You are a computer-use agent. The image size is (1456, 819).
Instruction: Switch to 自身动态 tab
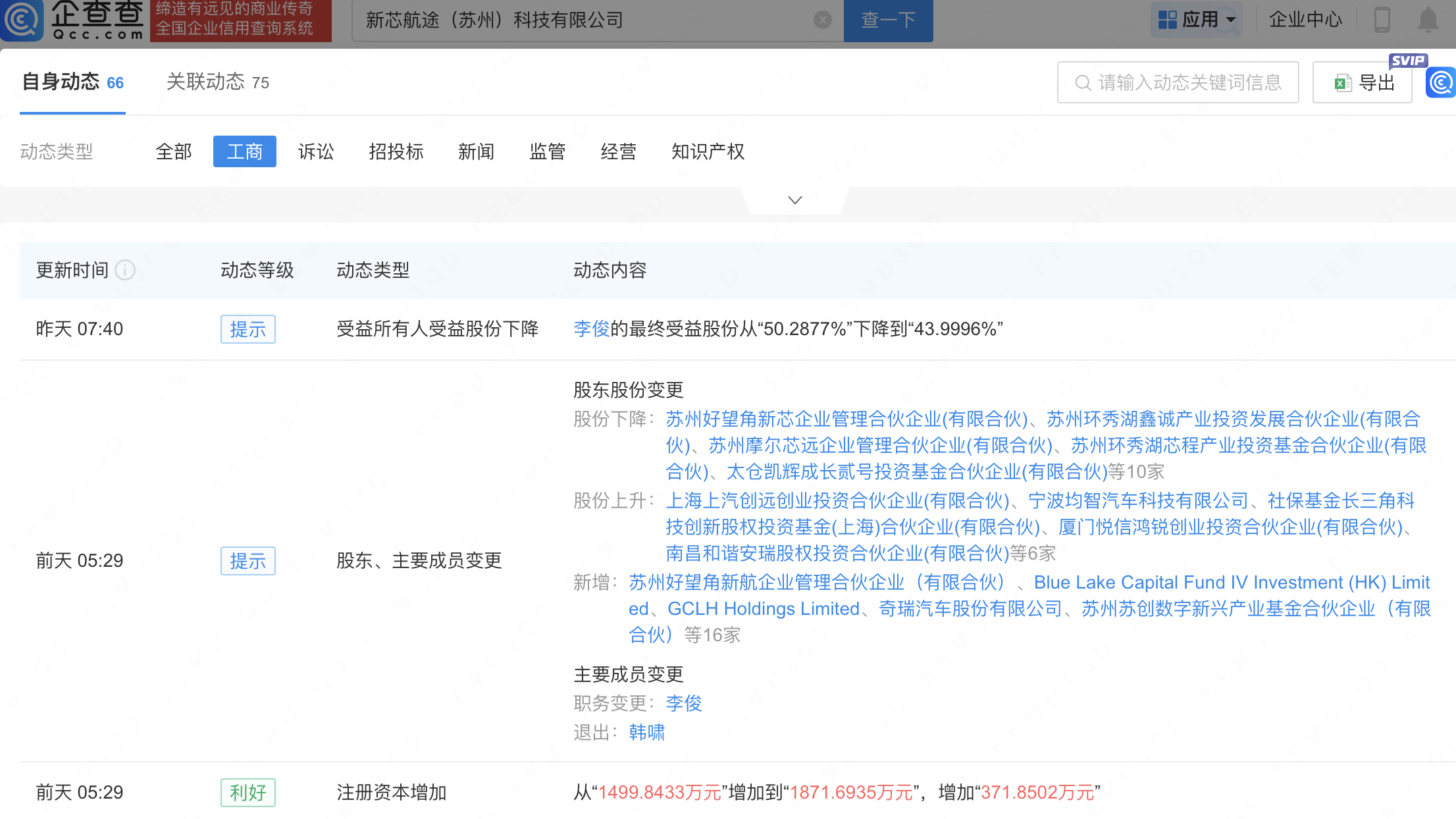click(72, 82)
